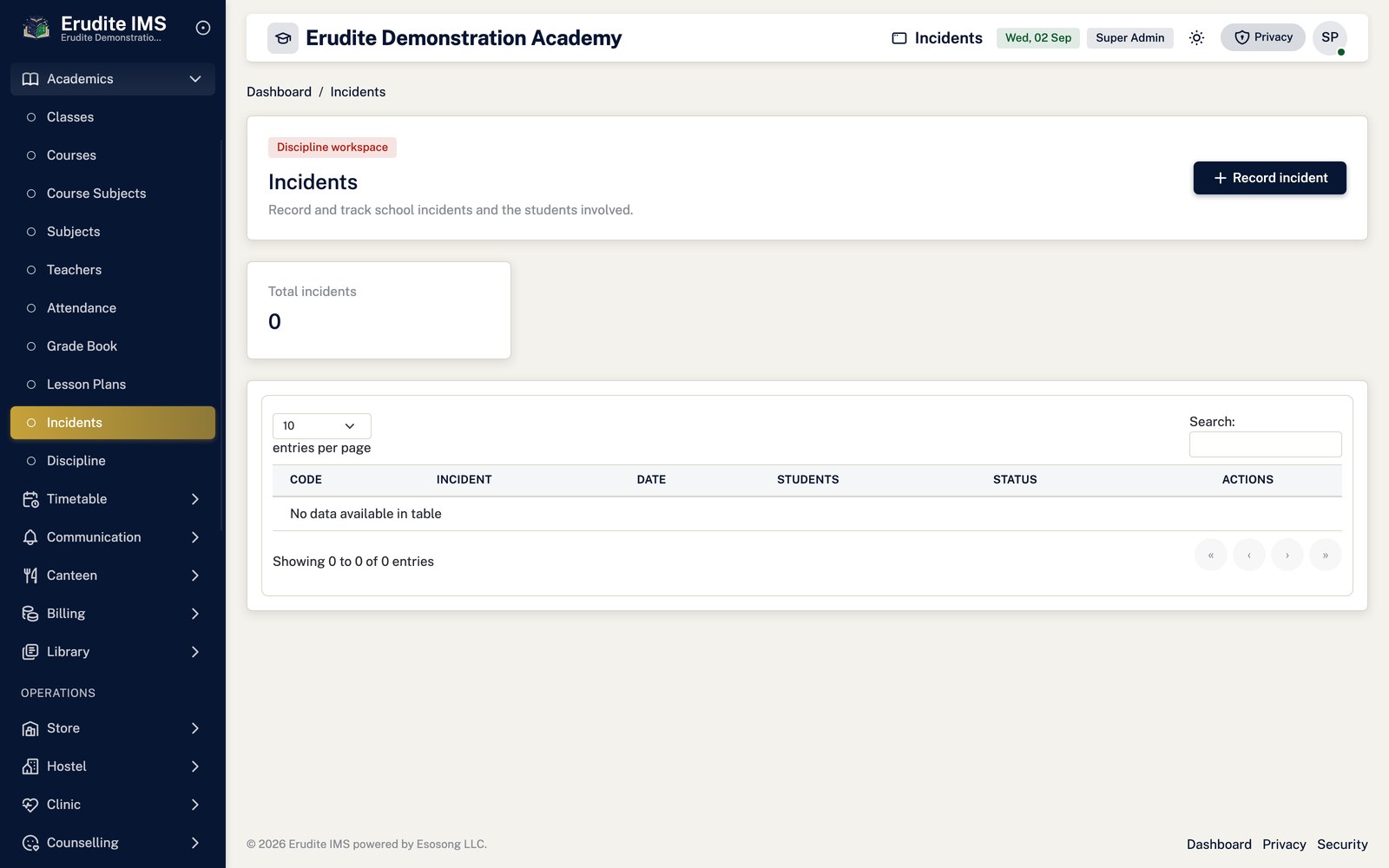
Task: Click 'Showing 0 to 0 of 0 entries'
Action: coord(353,562)
